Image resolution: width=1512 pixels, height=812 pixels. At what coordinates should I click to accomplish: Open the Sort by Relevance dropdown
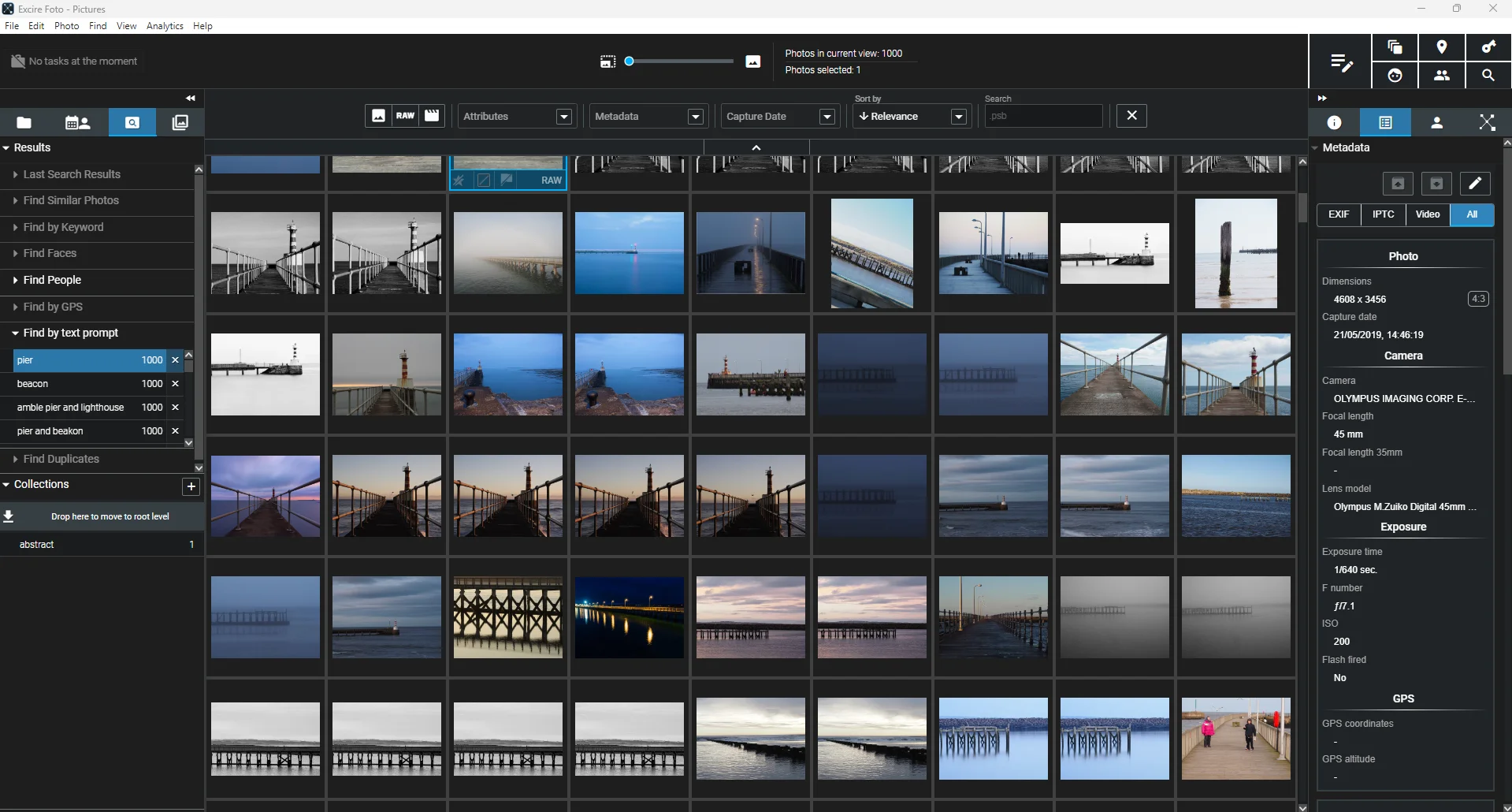[911, 117]
